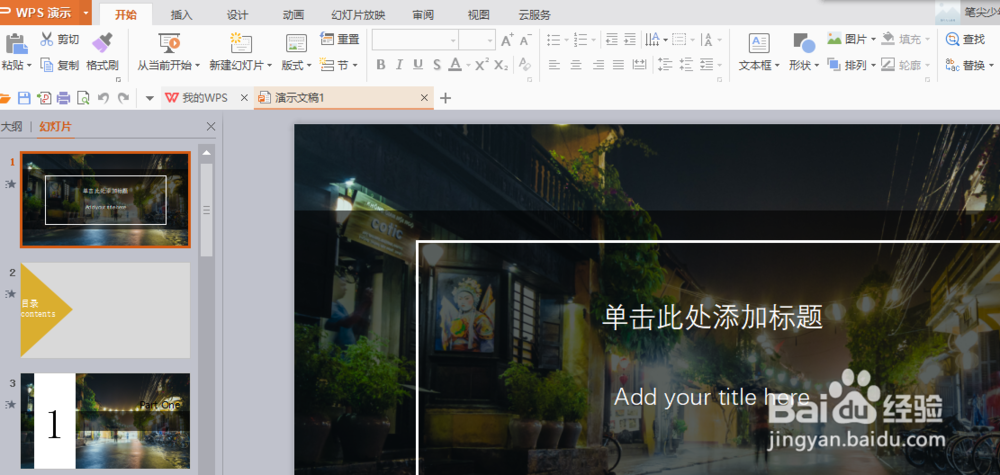Open the Section (节) dropdown
Image resolution: width=1000 pixels, height=475 pixels.
pos(339,64)
